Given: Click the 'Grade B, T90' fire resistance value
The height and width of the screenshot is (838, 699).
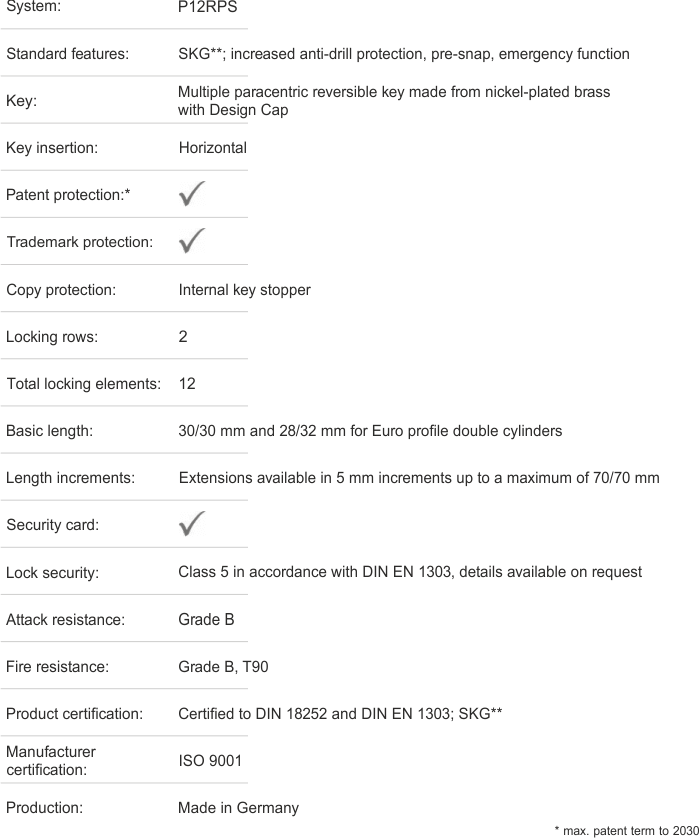Looking at the screenshot, I should (222, 667).
